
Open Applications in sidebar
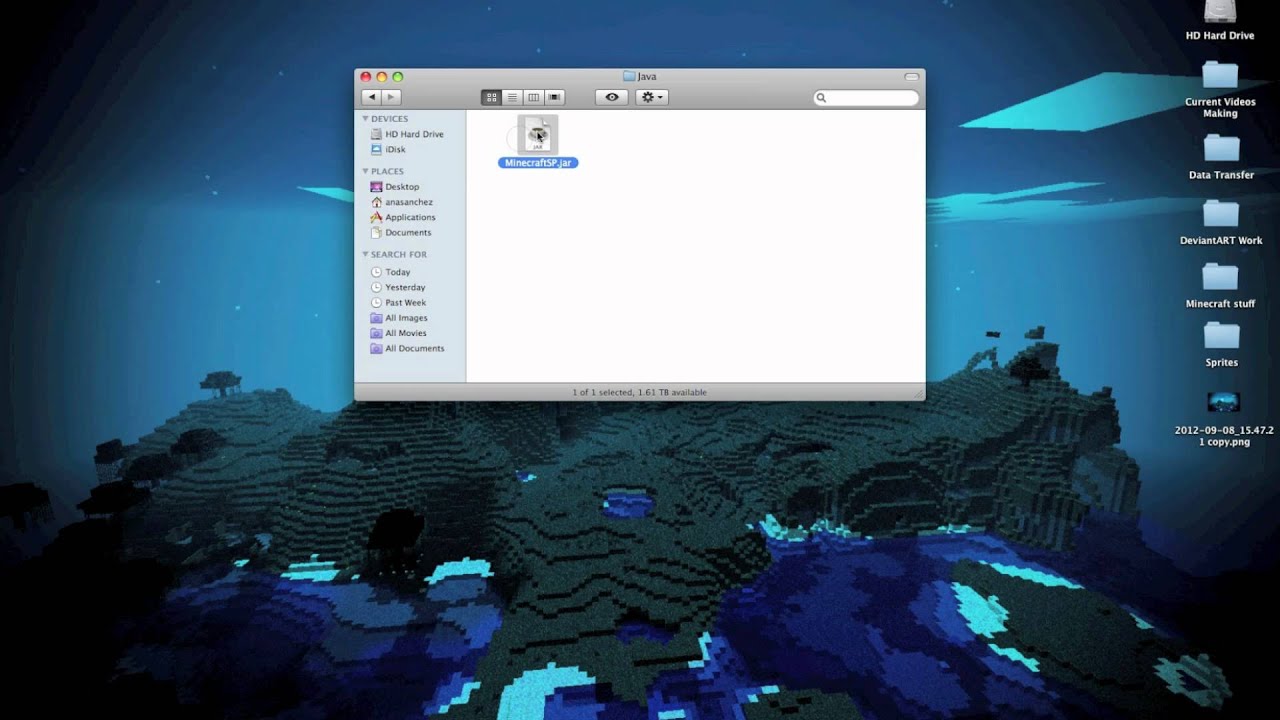point(403,217)
